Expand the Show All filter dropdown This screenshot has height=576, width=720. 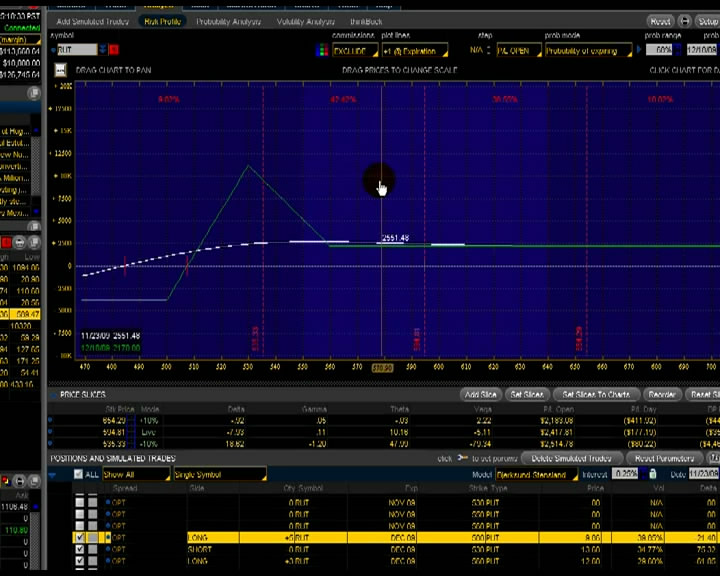[136, 474]
